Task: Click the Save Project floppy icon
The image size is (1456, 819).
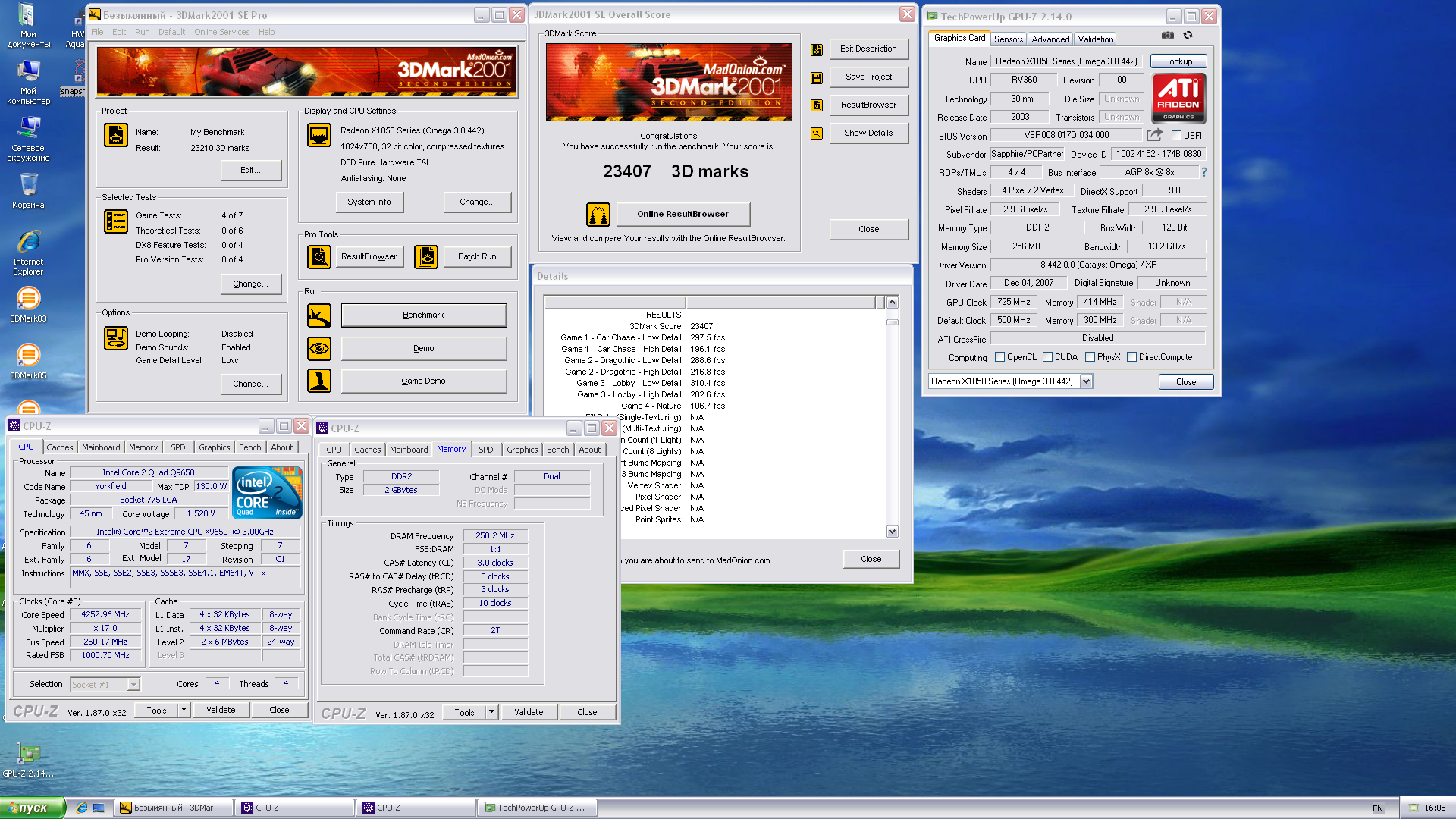Action: tap(817, 78)
